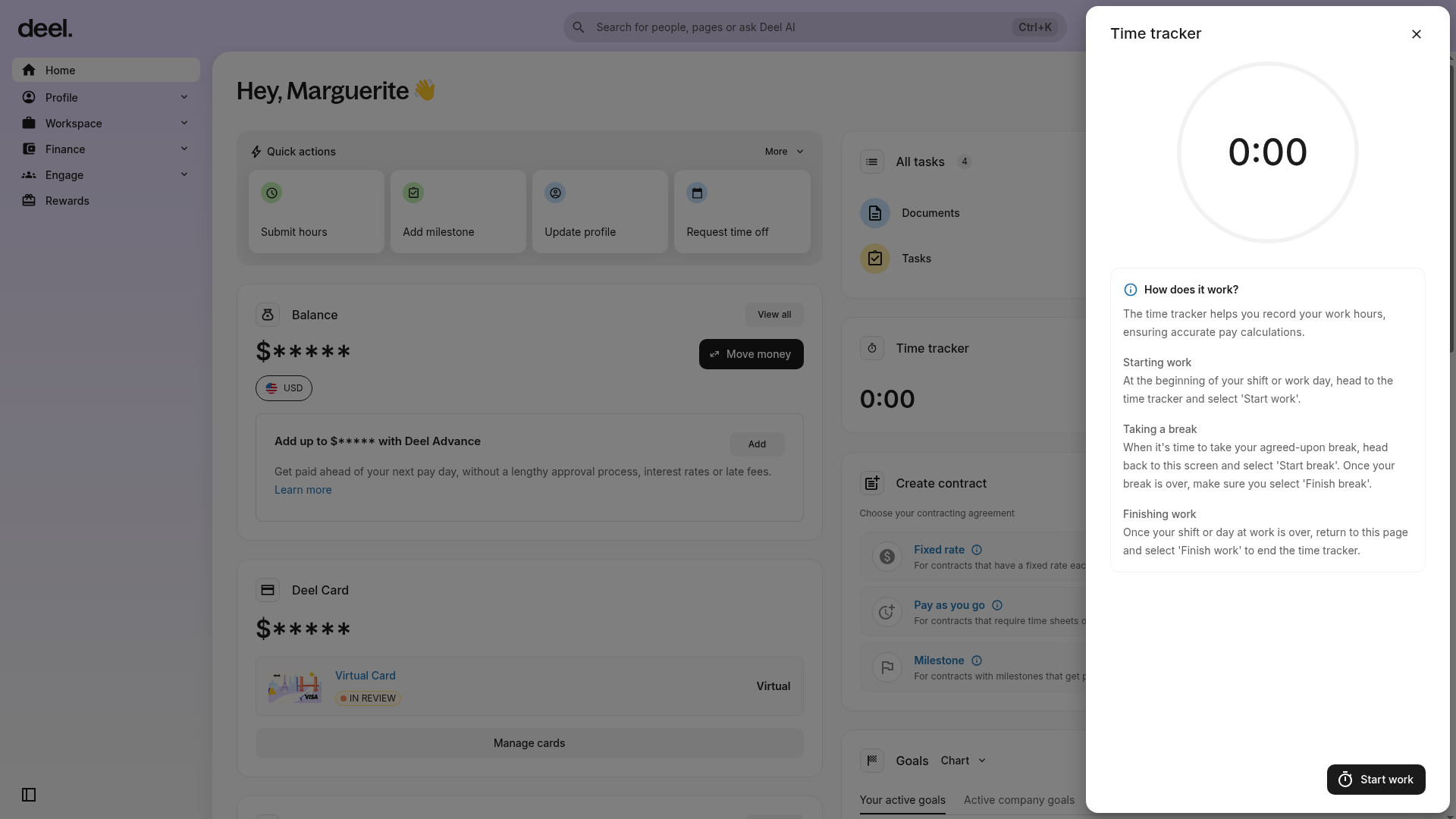Click the Move money button
The width and height of the screenshot is (1456, 819).
[x=751, y=354]
